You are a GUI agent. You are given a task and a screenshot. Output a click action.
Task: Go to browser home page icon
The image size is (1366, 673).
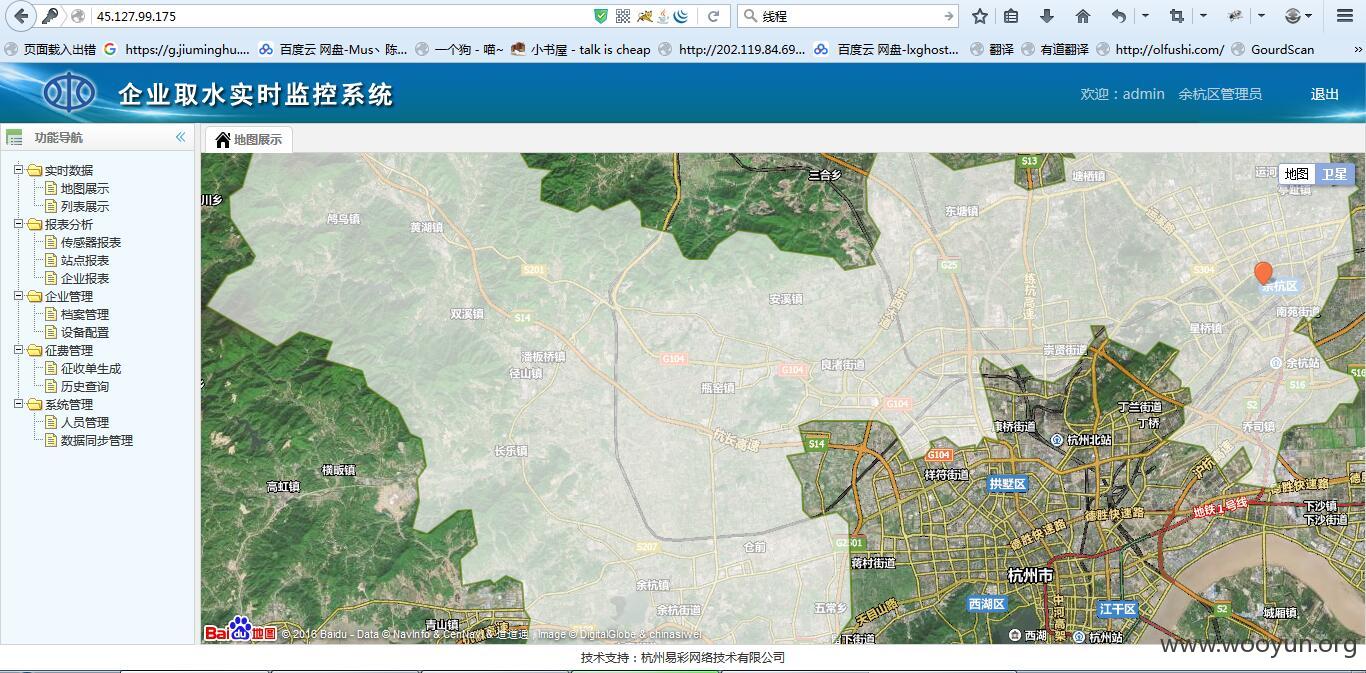point(1083,16)
